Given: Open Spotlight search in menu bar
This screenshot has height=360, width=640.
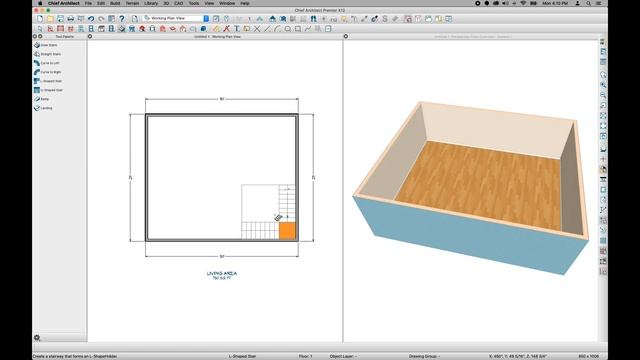Looking at the screenshot, I should coord(588,3).
